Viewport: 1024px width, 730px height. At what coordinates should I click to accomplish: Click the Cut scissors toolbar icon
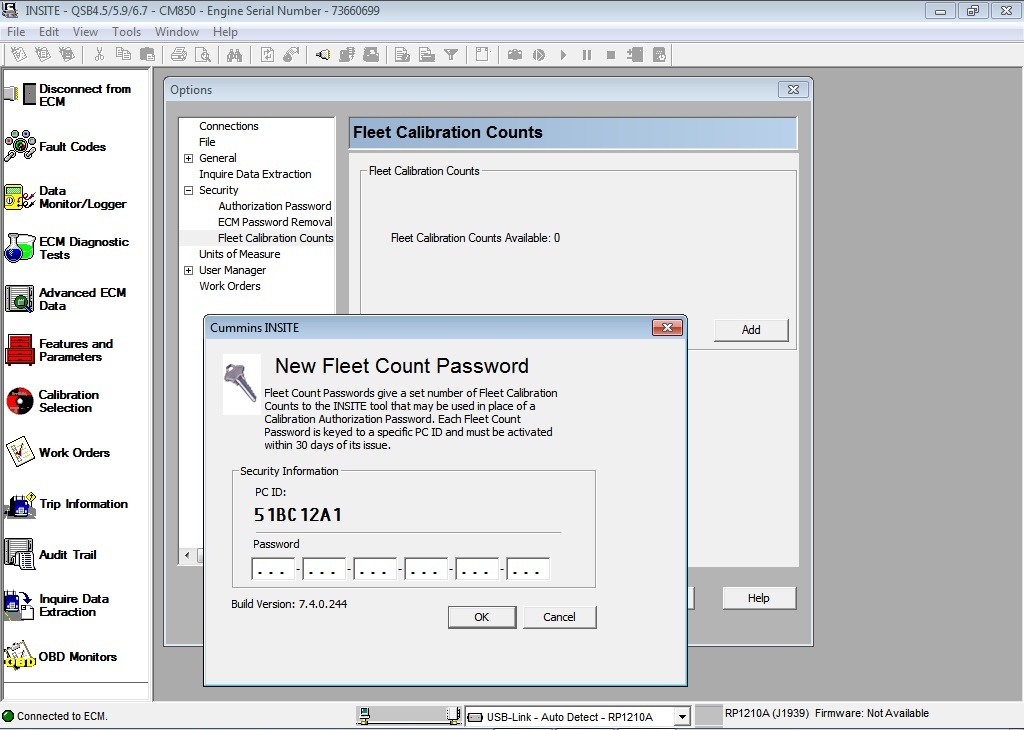[x=99, y=55]
